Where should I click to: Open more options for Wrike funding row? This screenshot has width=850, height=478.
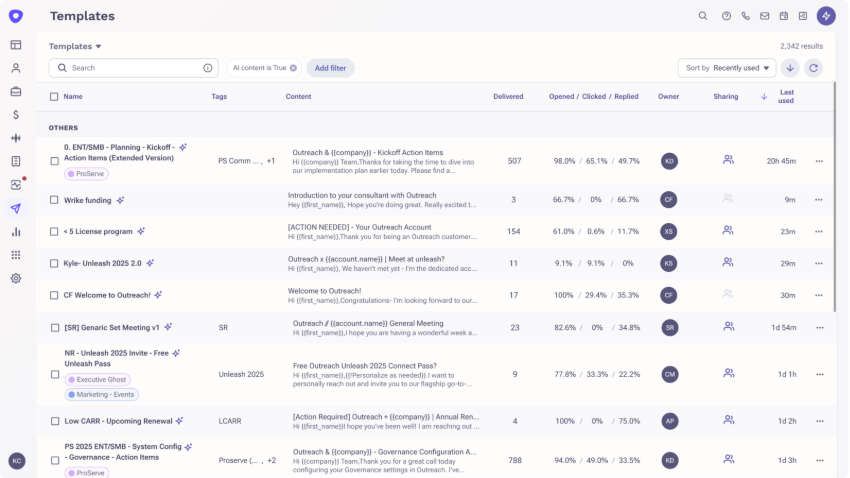click(x=819, y=199)
